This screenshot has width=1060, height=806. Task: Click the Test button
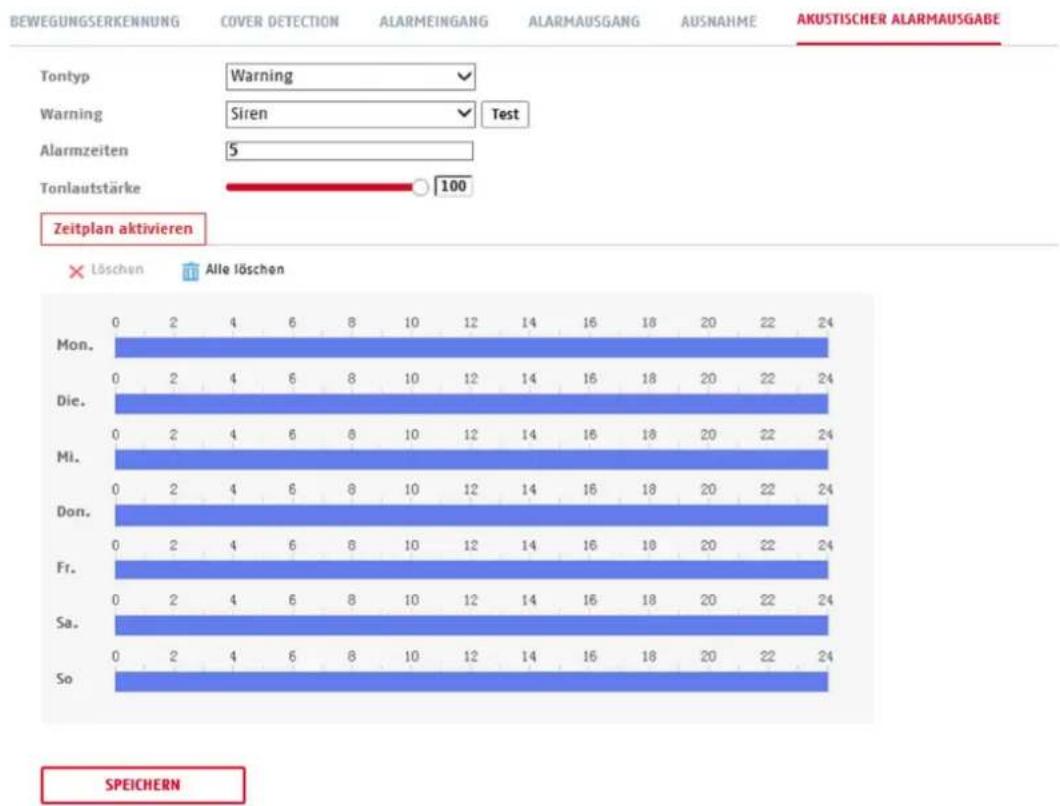click(x=505, y=114)
